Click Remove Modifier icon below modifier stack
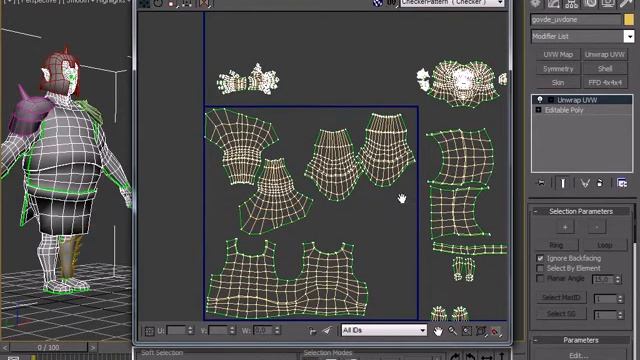 coord(600,183)
